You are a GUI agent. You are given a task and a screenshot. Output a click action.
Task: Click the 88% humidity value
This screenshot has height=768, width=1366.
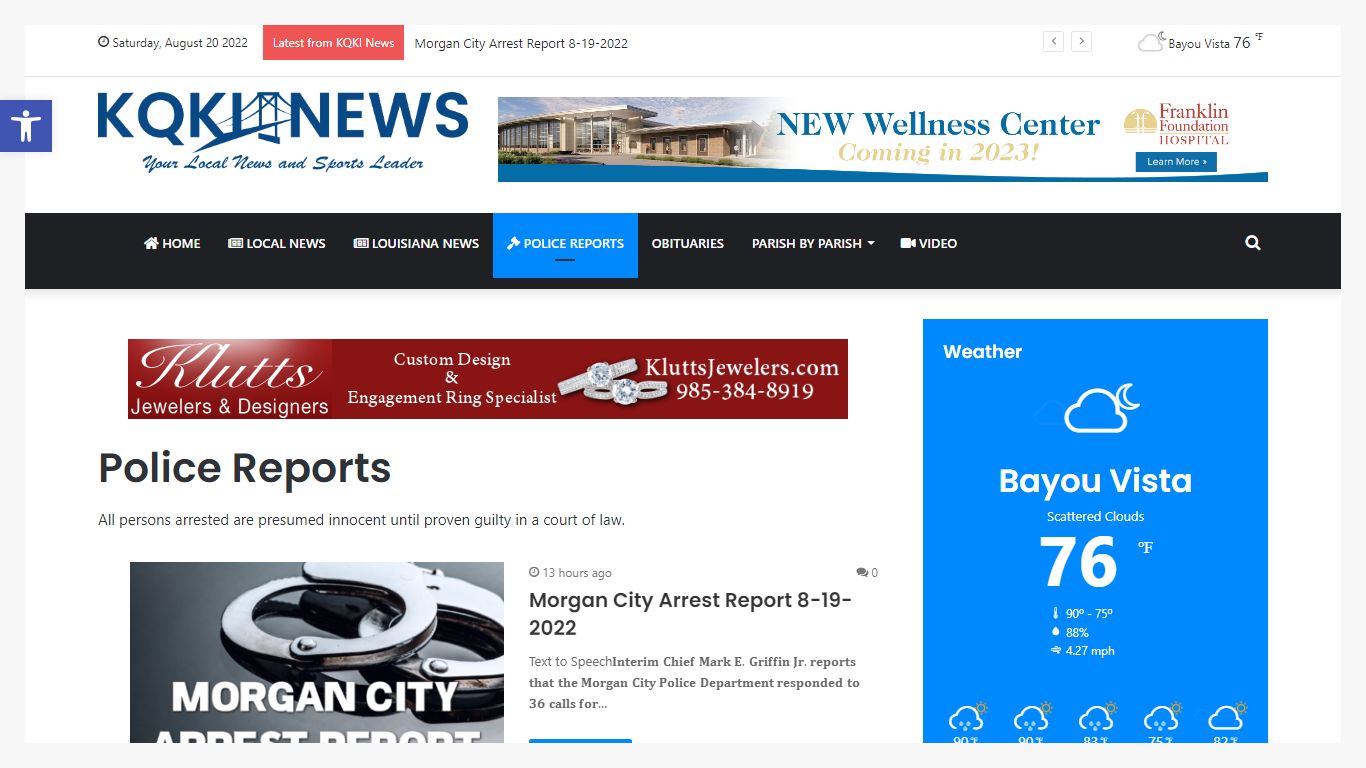(1077, 632)
